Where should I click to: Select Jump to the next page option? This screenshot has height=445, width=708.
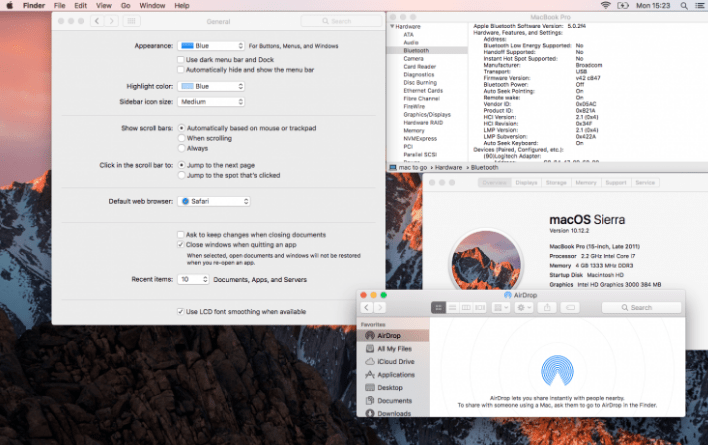(x=182, y=165)
